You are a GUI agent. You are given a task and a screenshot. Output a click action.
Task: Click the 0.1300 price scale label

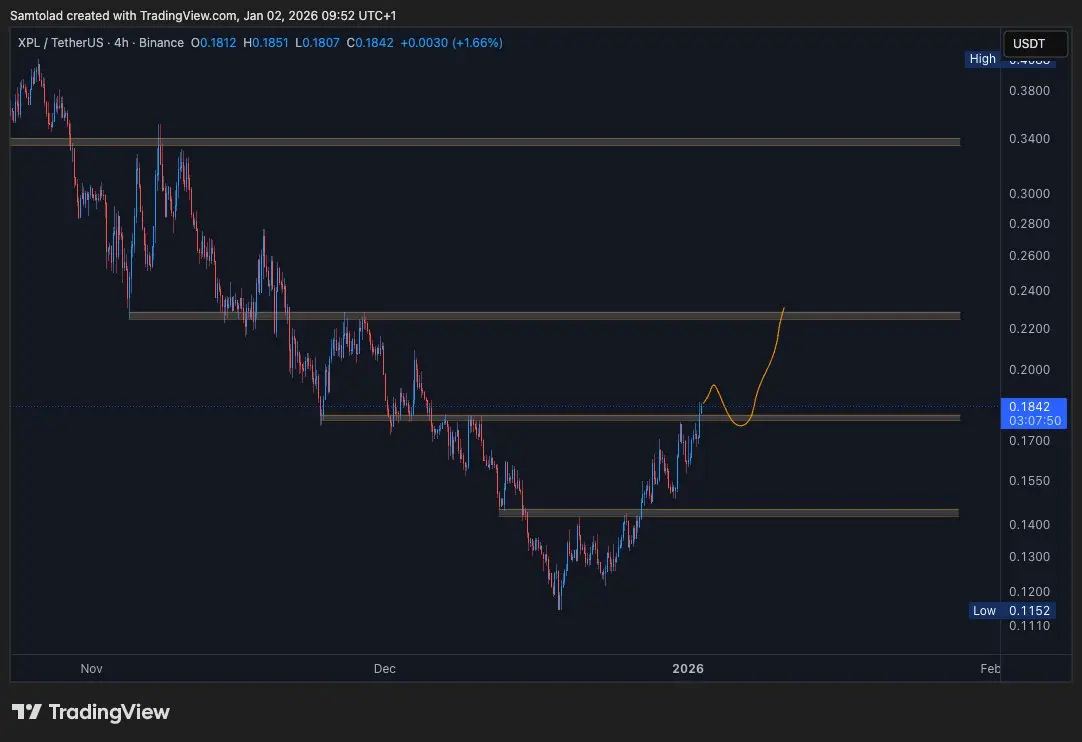click(1029, 556)
